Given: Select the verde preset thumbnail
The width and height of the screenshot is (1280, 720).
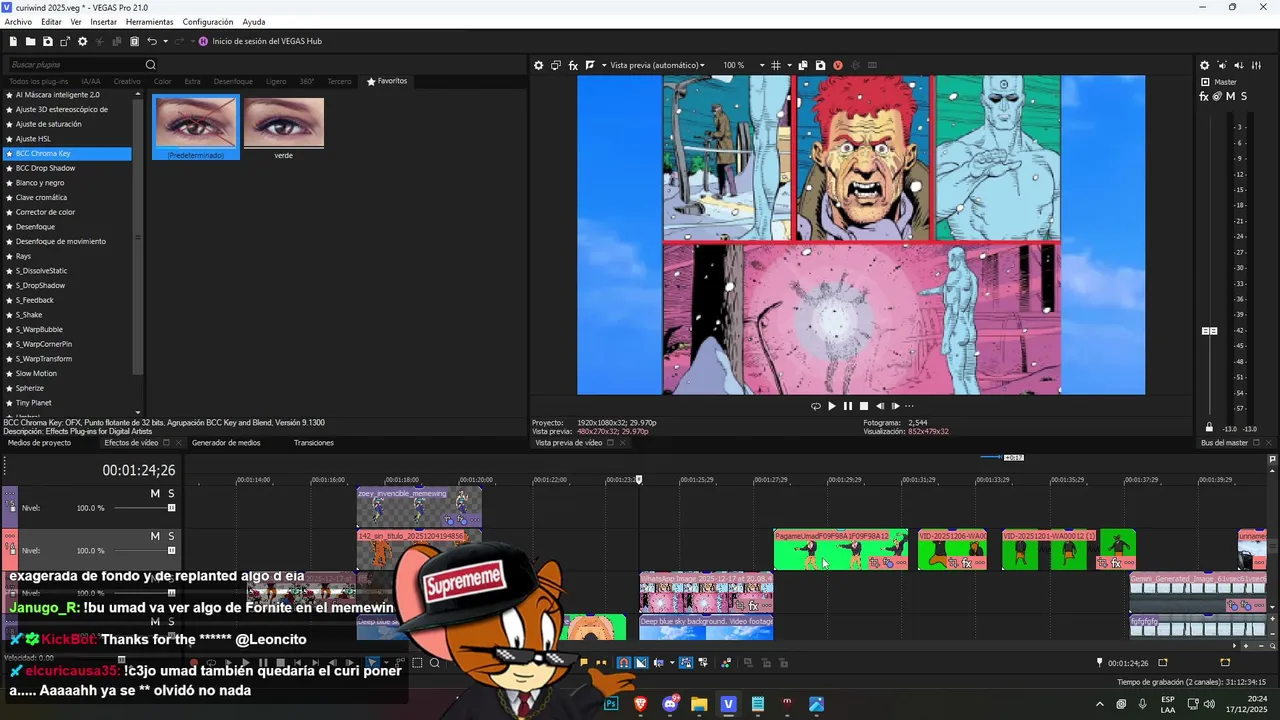Looking at the screenshot, I should [284, 127].
